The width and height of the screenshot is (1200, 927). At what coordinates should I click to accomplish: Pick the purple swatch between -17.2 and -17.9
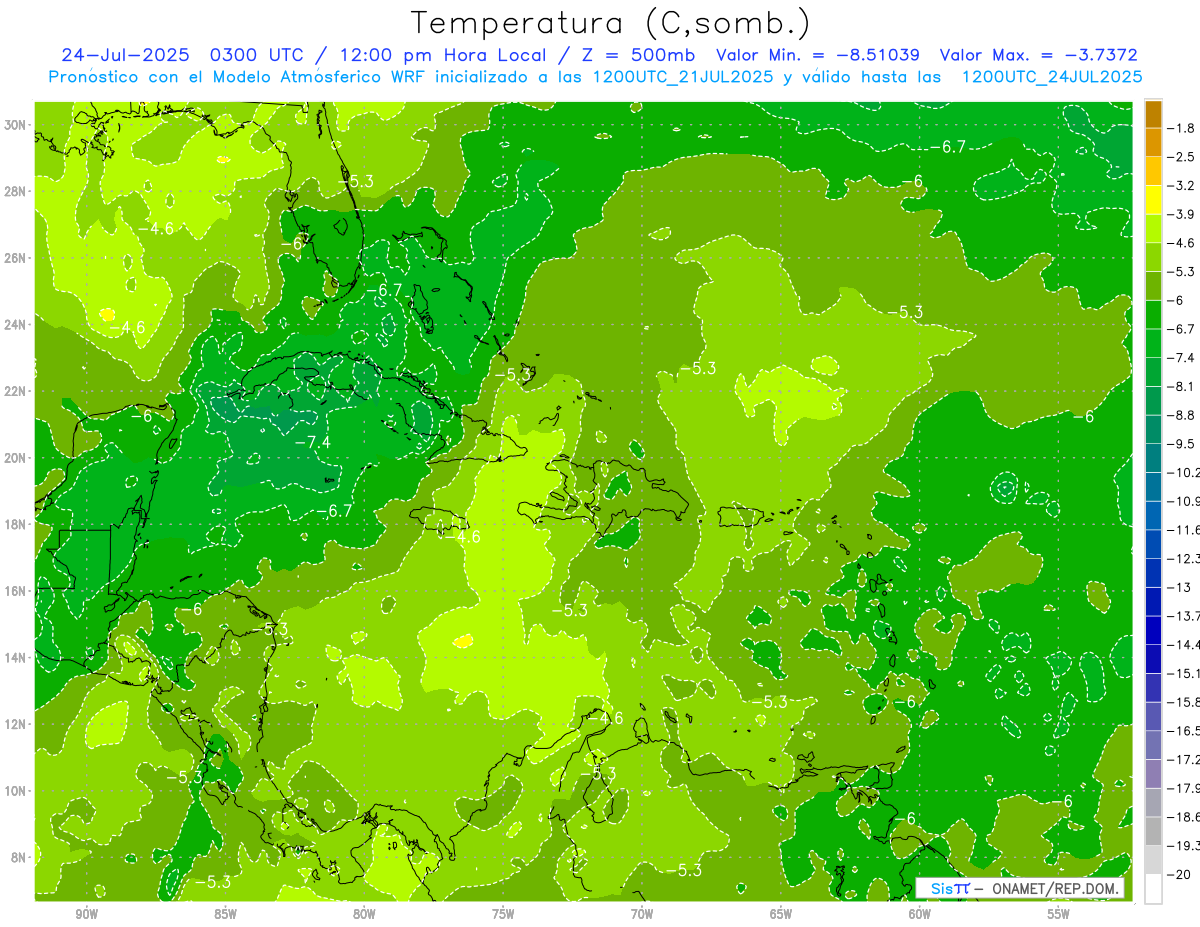click(x=1153, y=774)
